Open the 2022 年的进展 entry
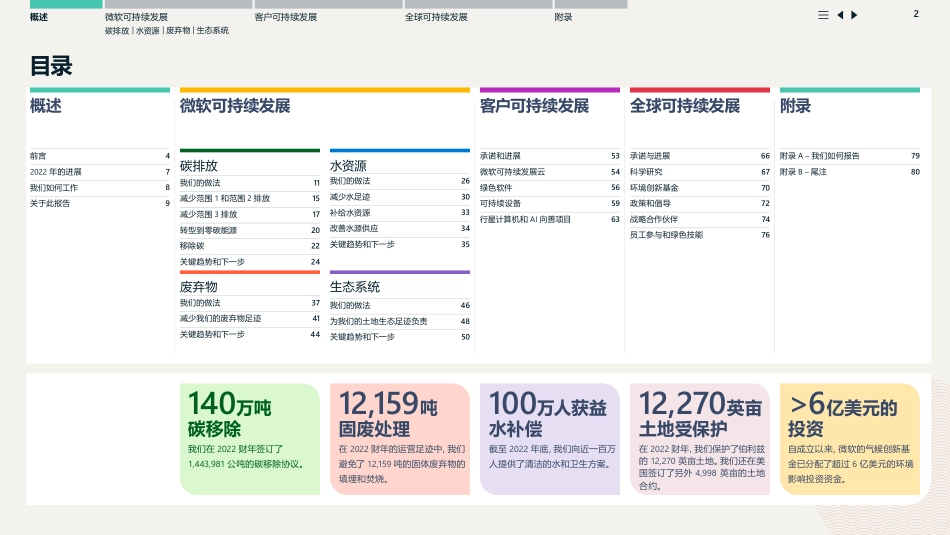Viewport: 950px width, 535px height. tap(100, 171)
